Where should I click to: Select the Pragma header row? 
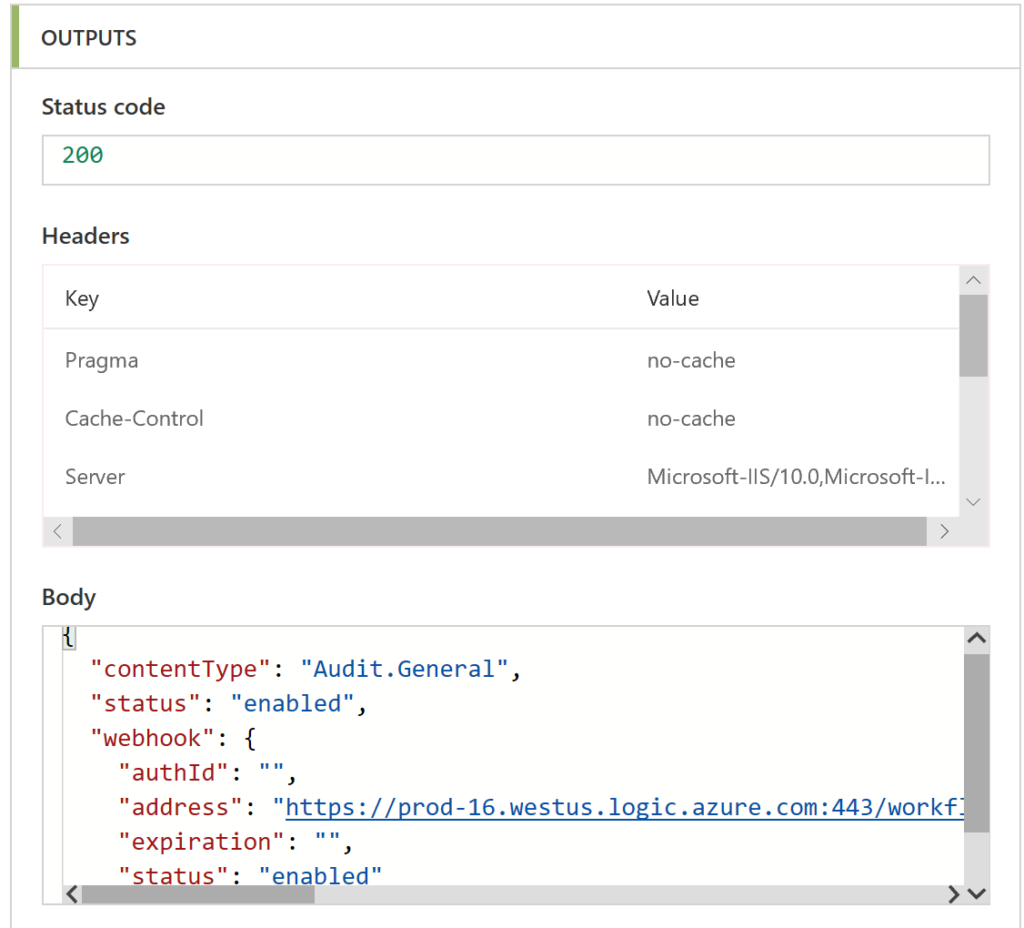click(102, 360)
